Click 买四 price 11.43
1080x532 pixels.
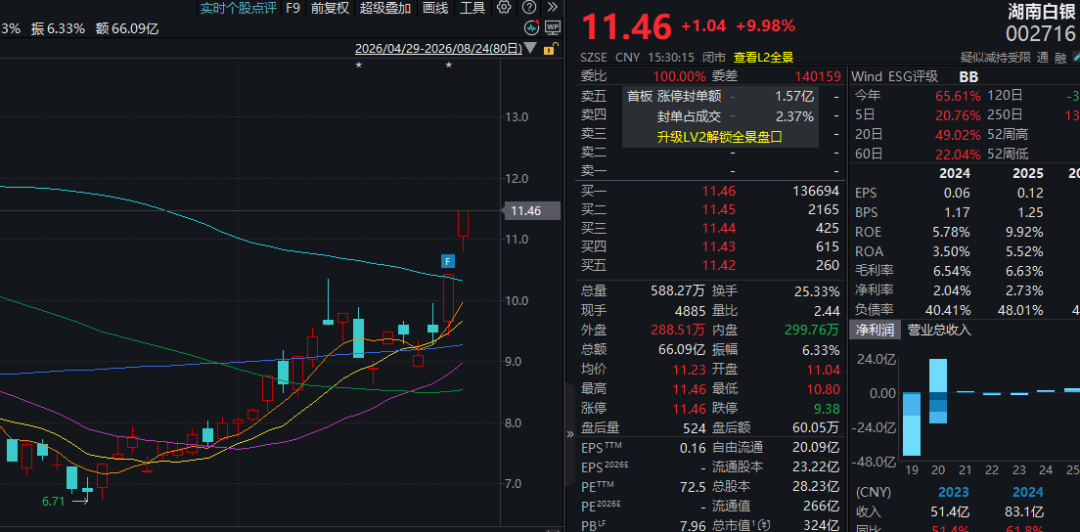[719, 247]
